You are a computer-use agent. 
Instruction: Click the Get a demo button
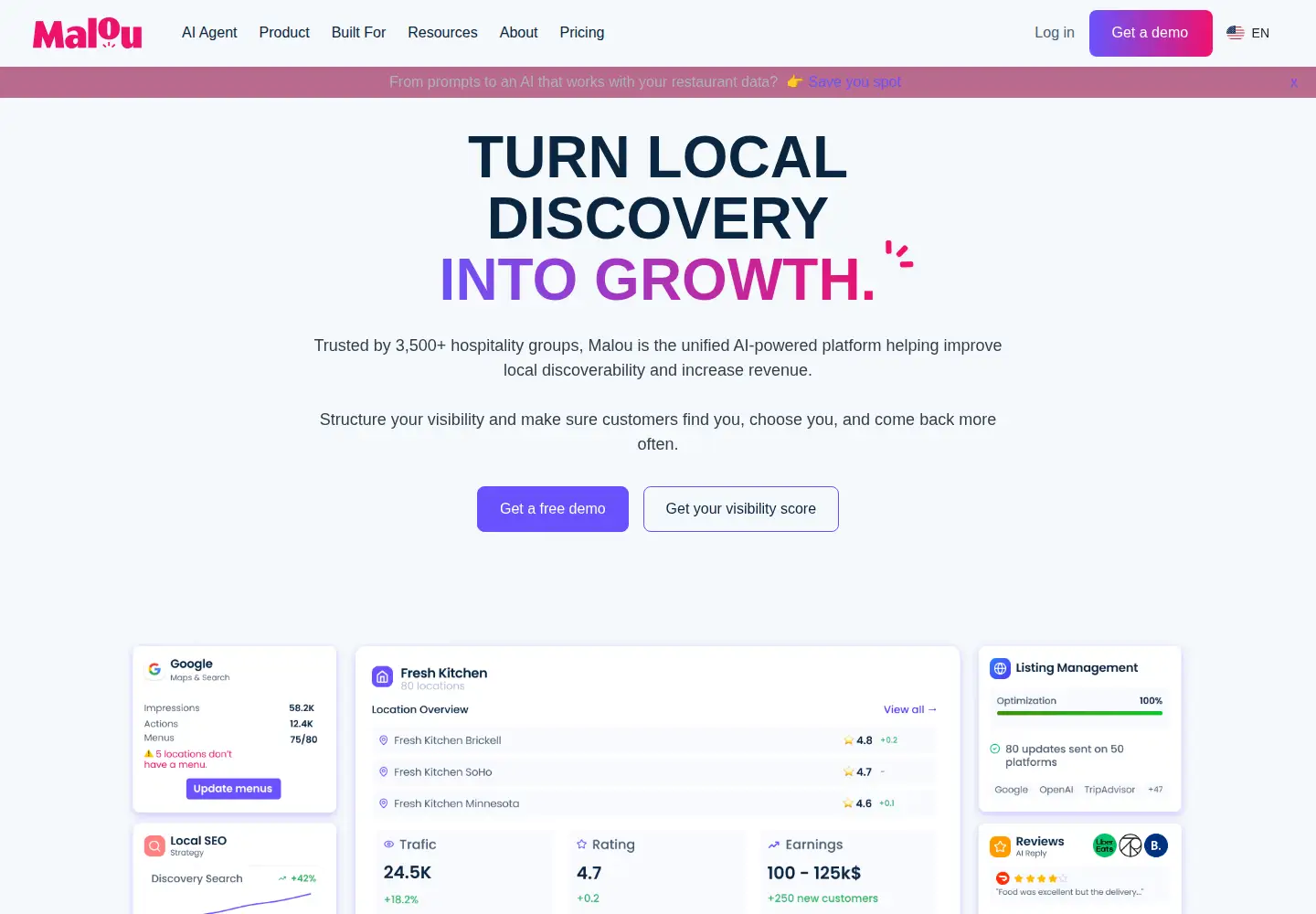pyautogui.click(x=1151, y=33)
